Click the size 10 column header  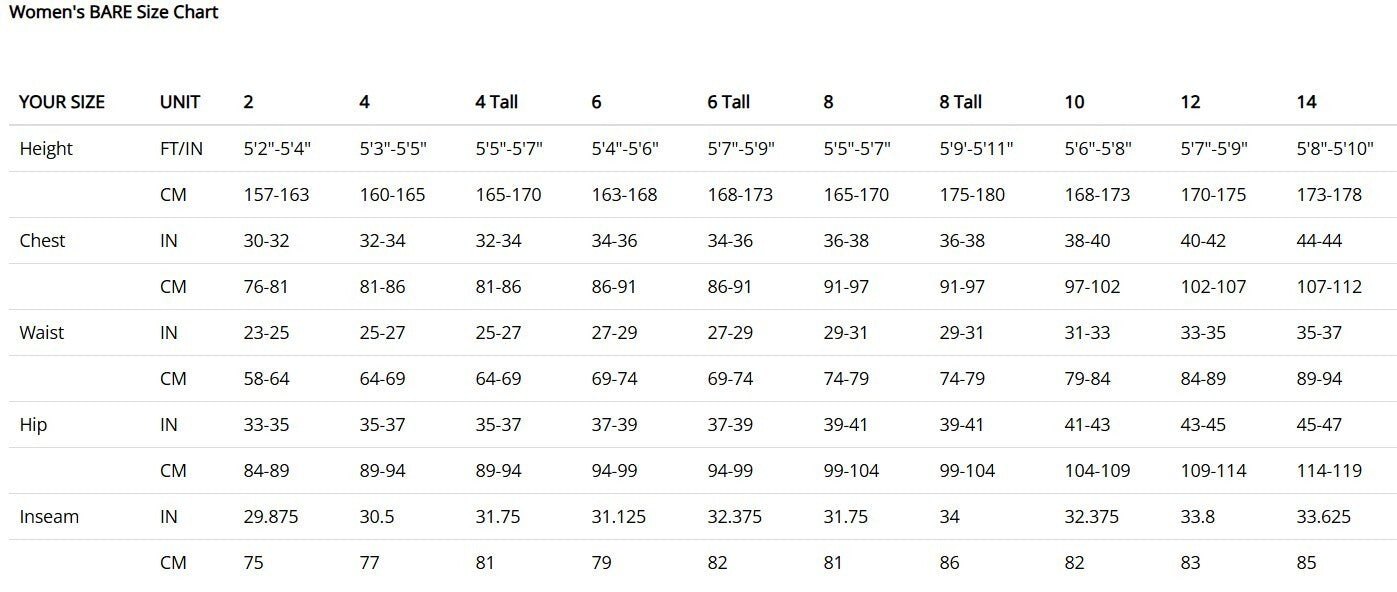click(x=1074, y=102)
